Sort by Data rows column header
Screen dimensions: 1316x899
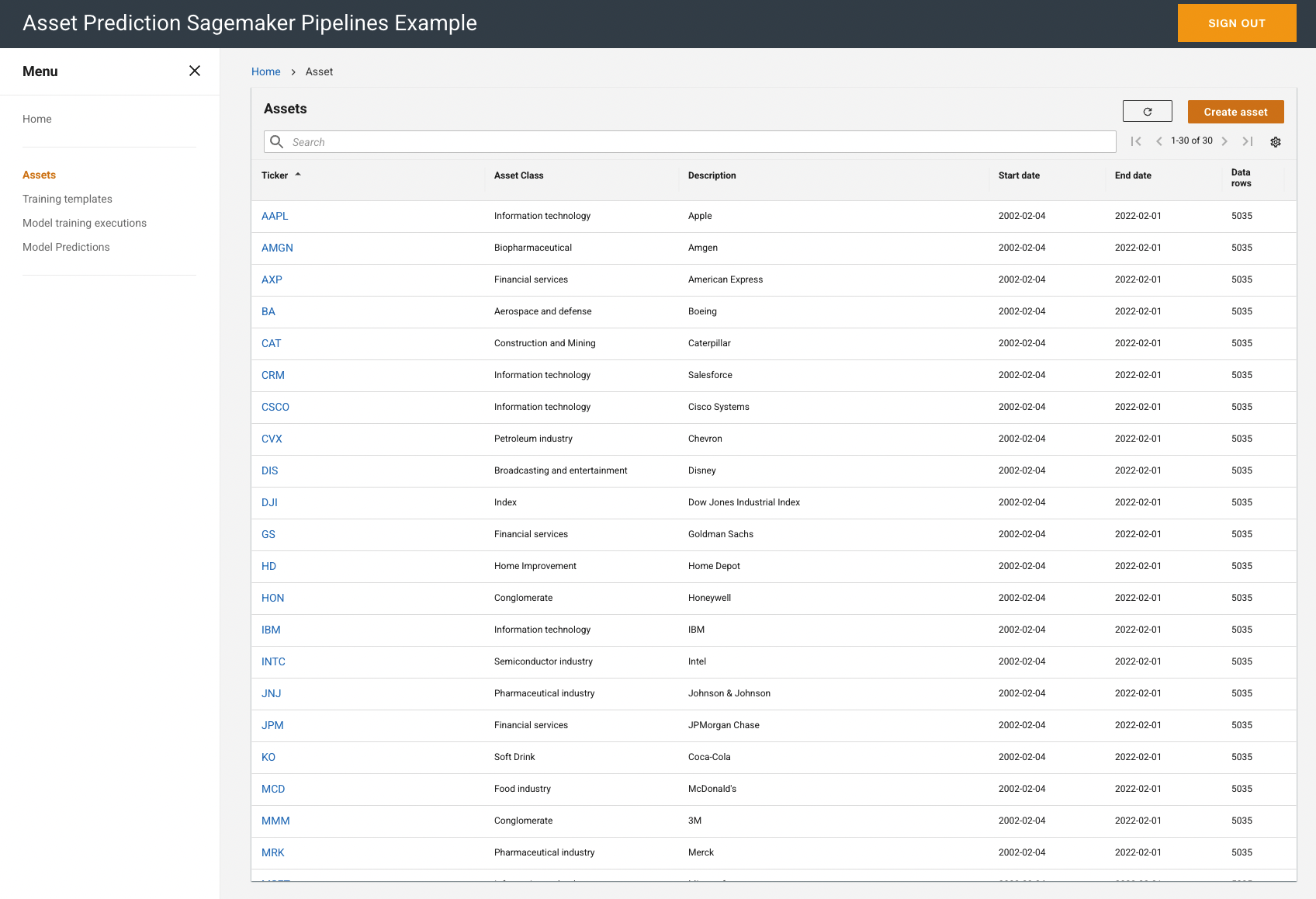pos(1241,178)
